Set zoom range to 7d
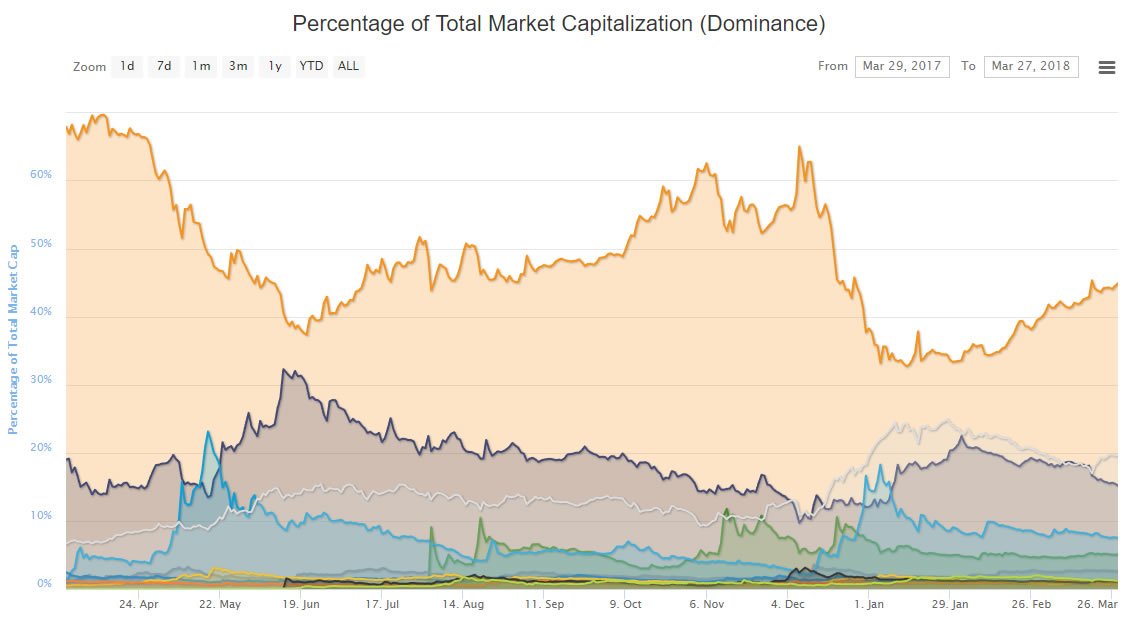The image size is (1130, 630). pyautogui.click(x=164, y=66)
